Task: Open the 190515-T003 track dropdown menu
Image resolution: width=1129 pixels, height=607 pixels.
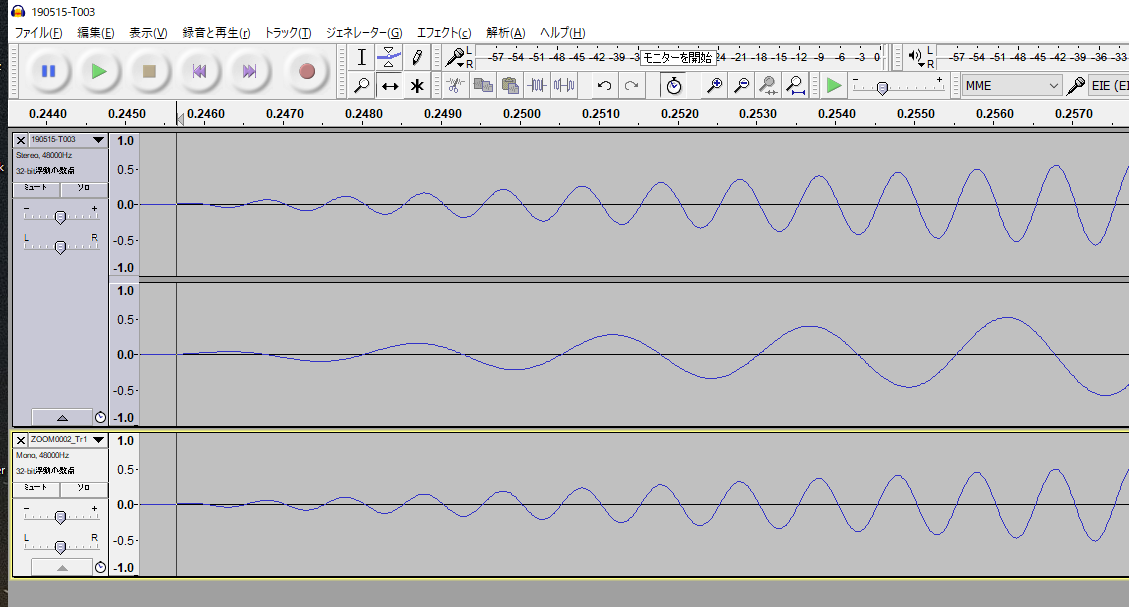Action: point(97,140)
